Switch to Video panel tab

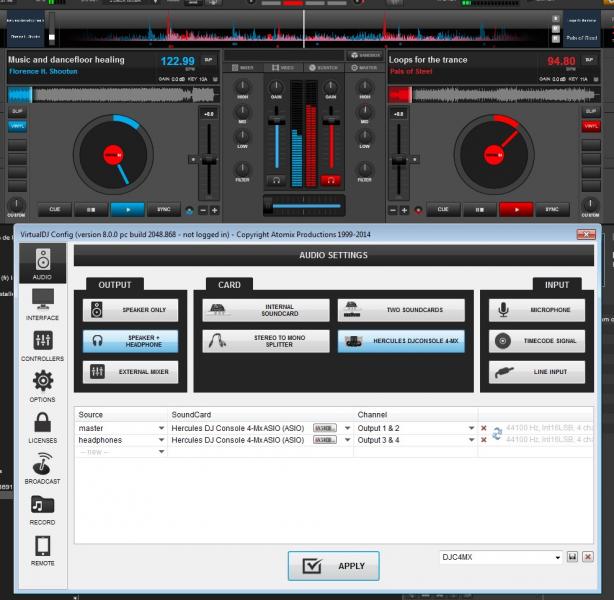coord(283,68)
